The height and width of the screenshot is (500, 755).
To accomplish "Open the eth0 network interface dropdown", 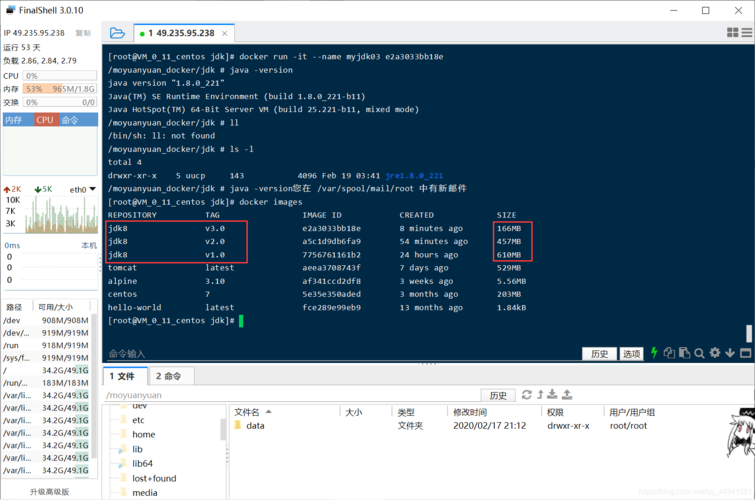I will click(x=82, y=189).
